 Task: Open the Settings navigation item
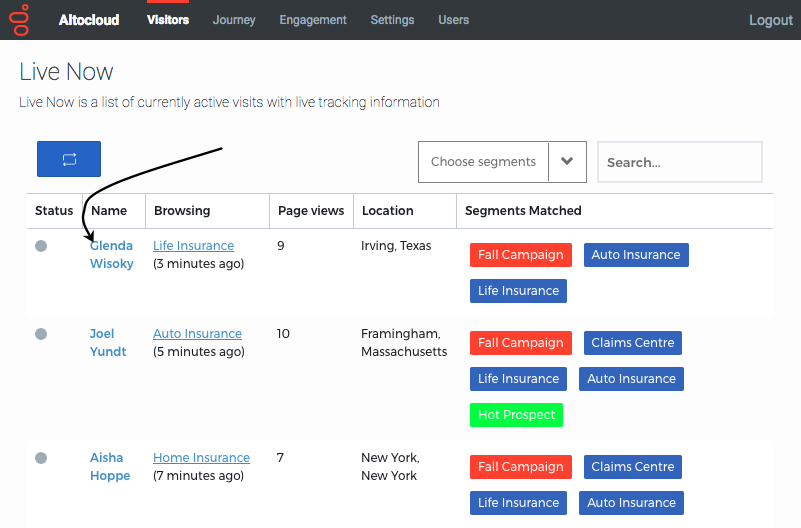coord(392,20)
